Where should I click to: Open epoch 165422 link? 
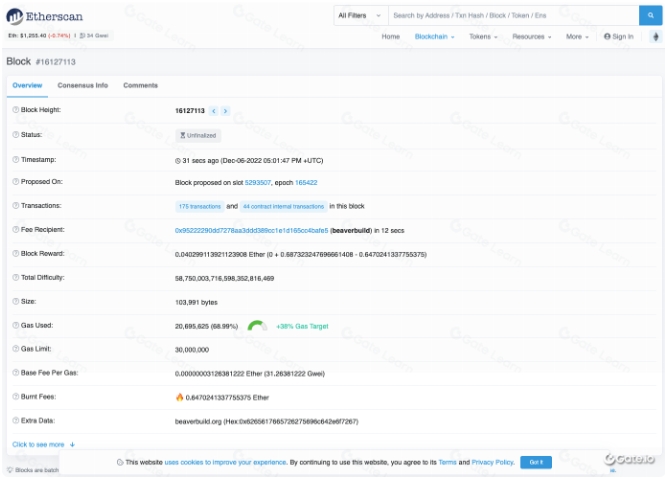[306, 183]
